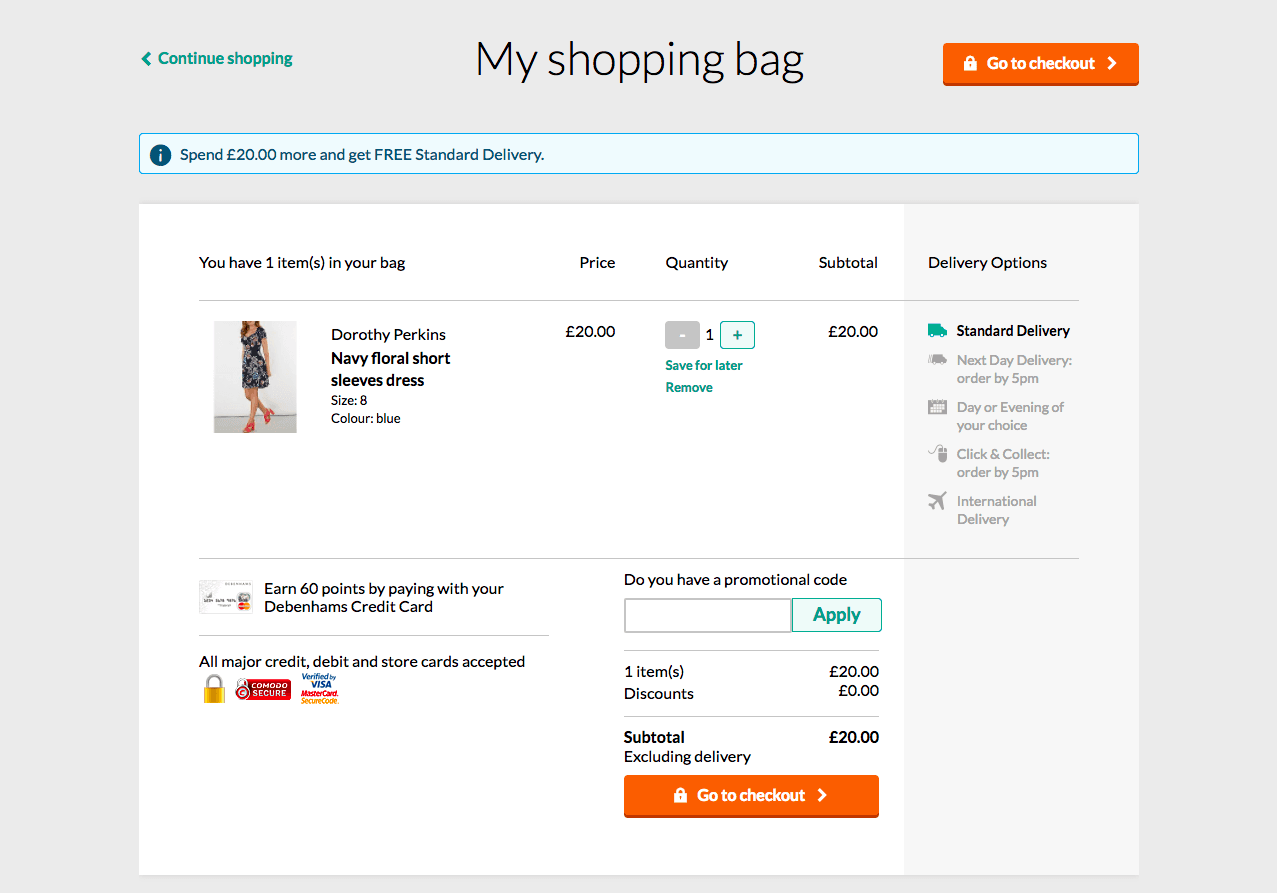
Task: Decrease the dress quantity with the minus button
Action: click(x=682, y=334)
